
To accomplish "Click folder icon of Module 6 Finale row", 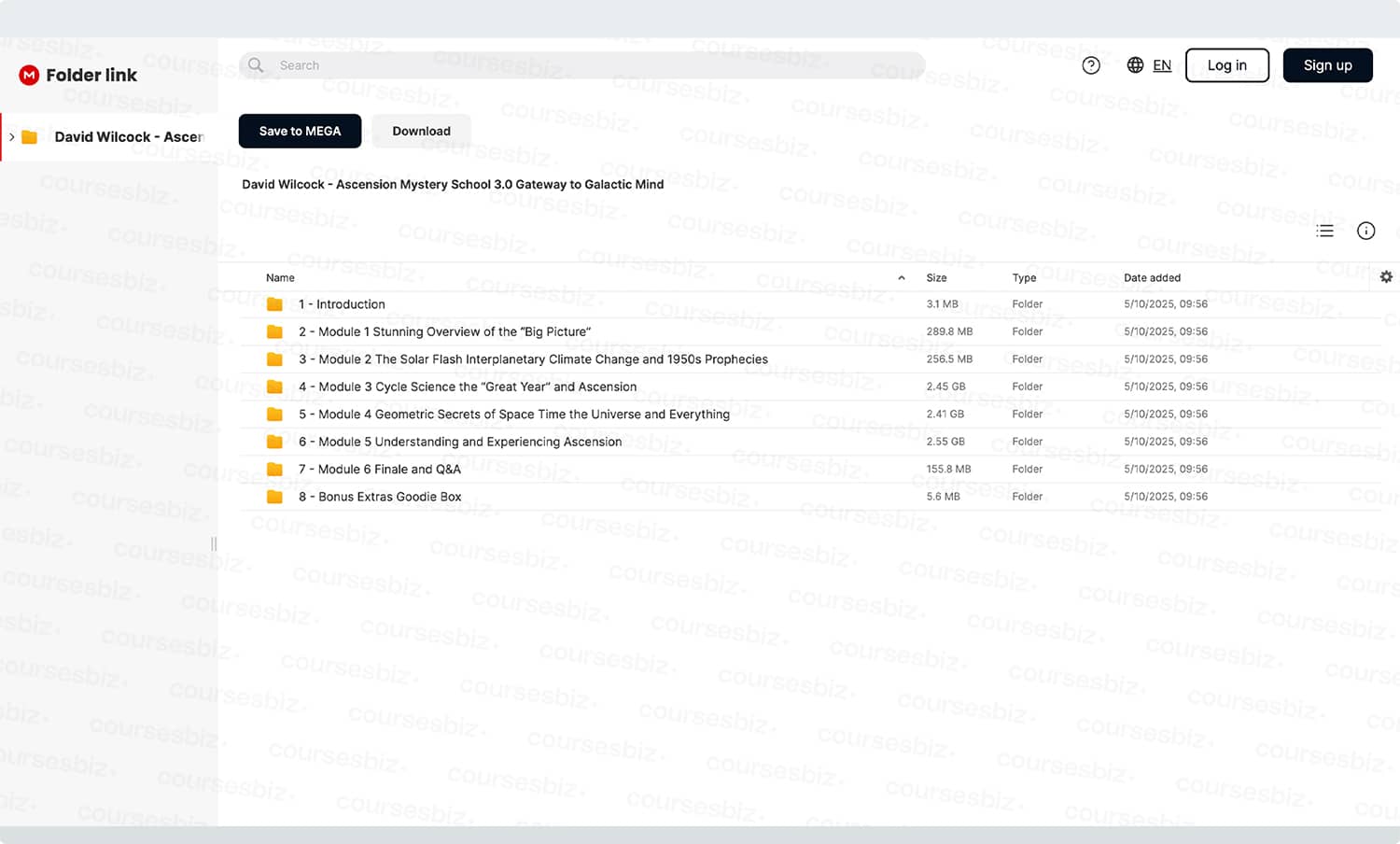I will coord(274,470).
